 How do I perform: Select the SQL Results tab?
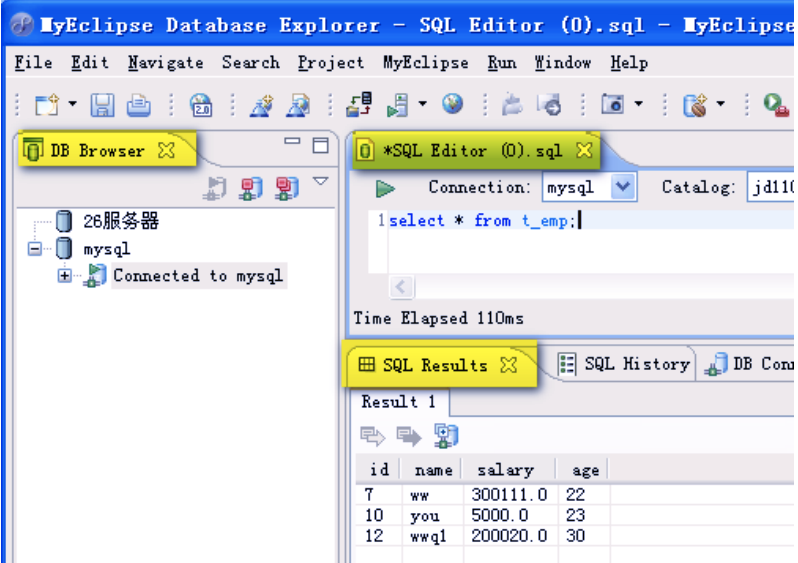pyautogui.click(x=435, y=365)
